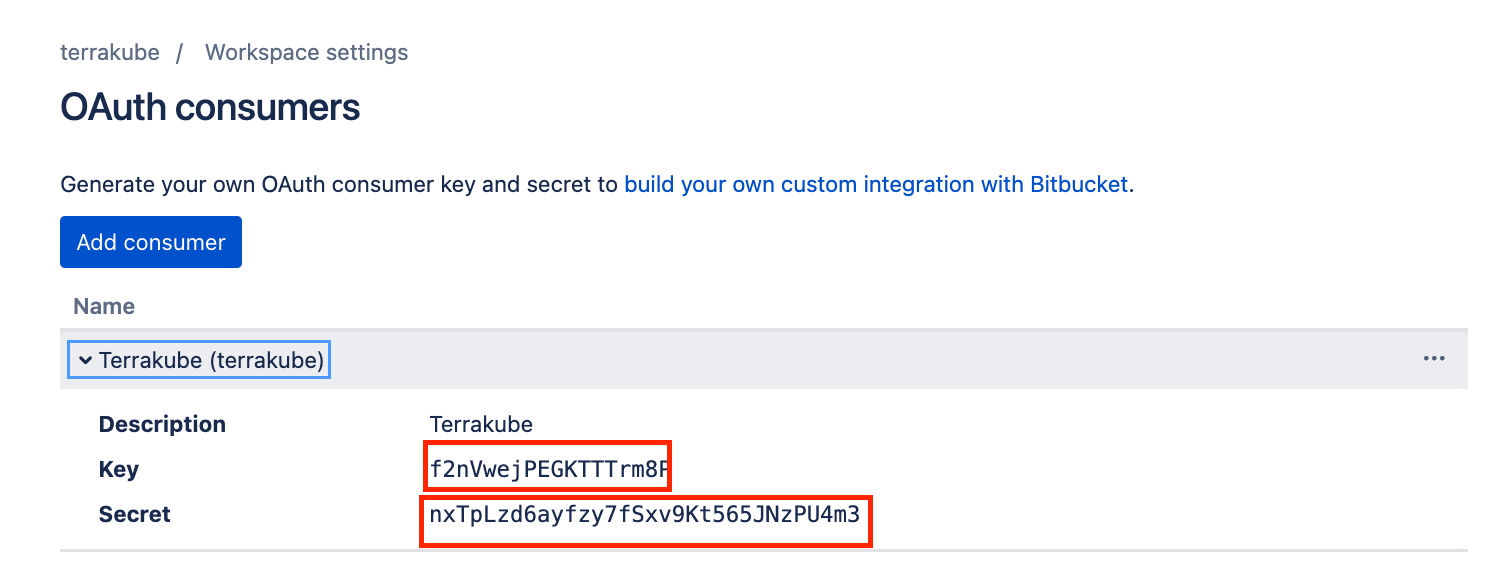Click the "(terrakube)" text in the consumer row
This screenshot has height=562, width=1488.
tap(266, 360)
